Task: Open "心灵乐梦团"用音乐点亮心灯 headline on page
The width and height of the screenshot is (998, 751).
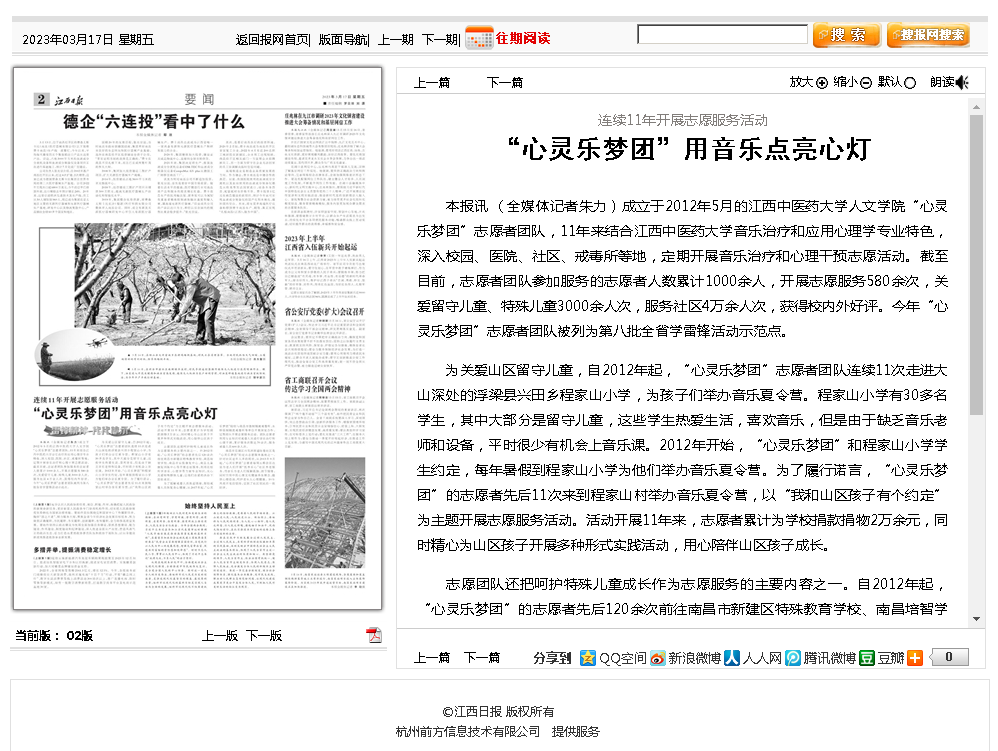Action: pyautogui.click(x=125, y=414)
